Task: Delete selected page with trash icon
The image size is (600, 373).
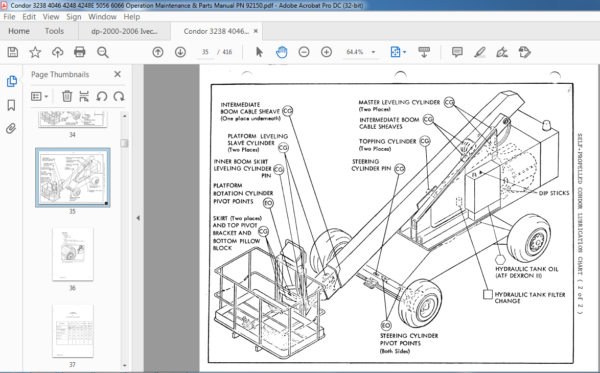Action: (x=67, y=96)
